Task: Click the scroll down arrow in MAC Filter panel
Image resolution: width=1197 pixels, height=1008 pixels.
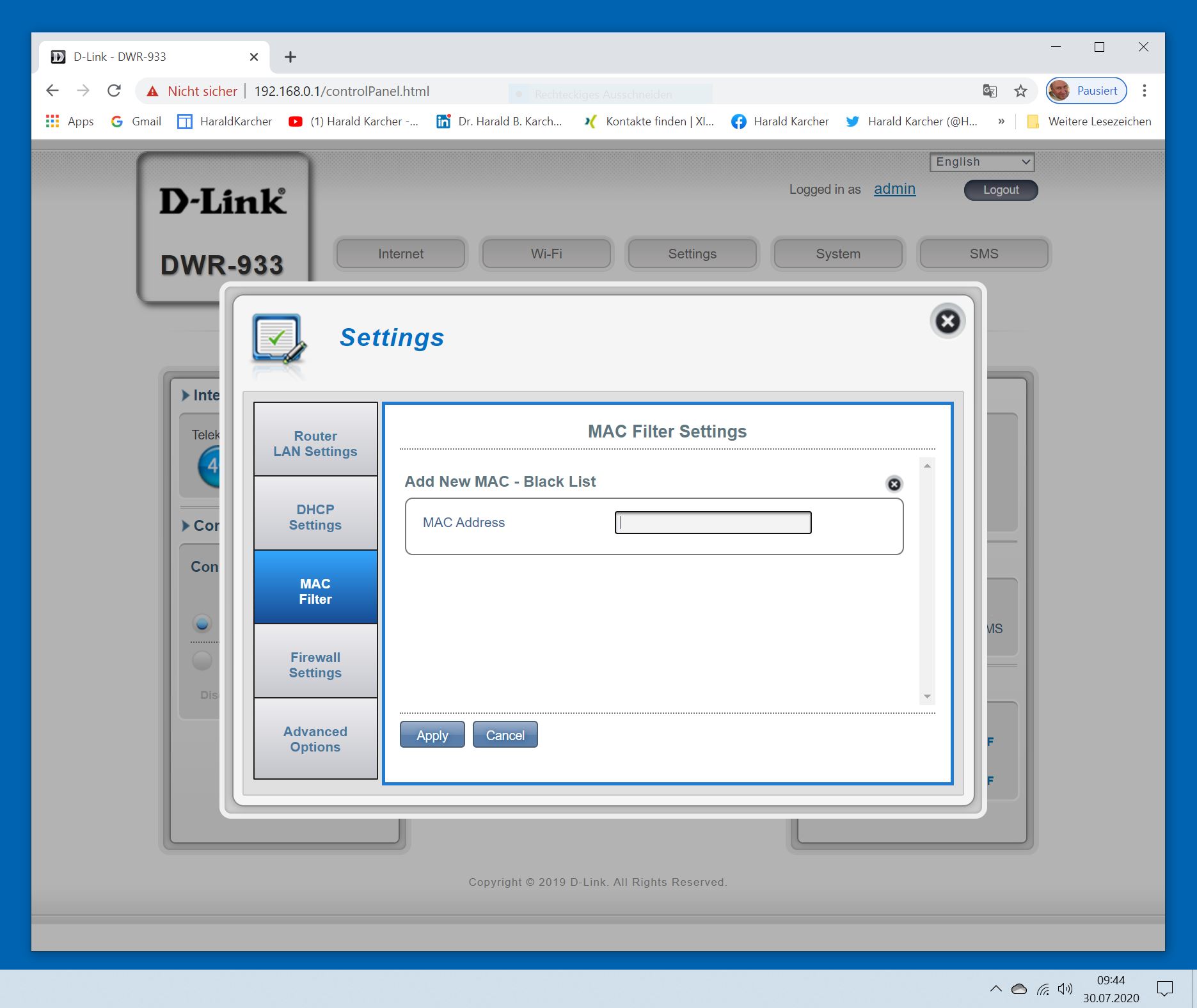Action: [927, 697]
